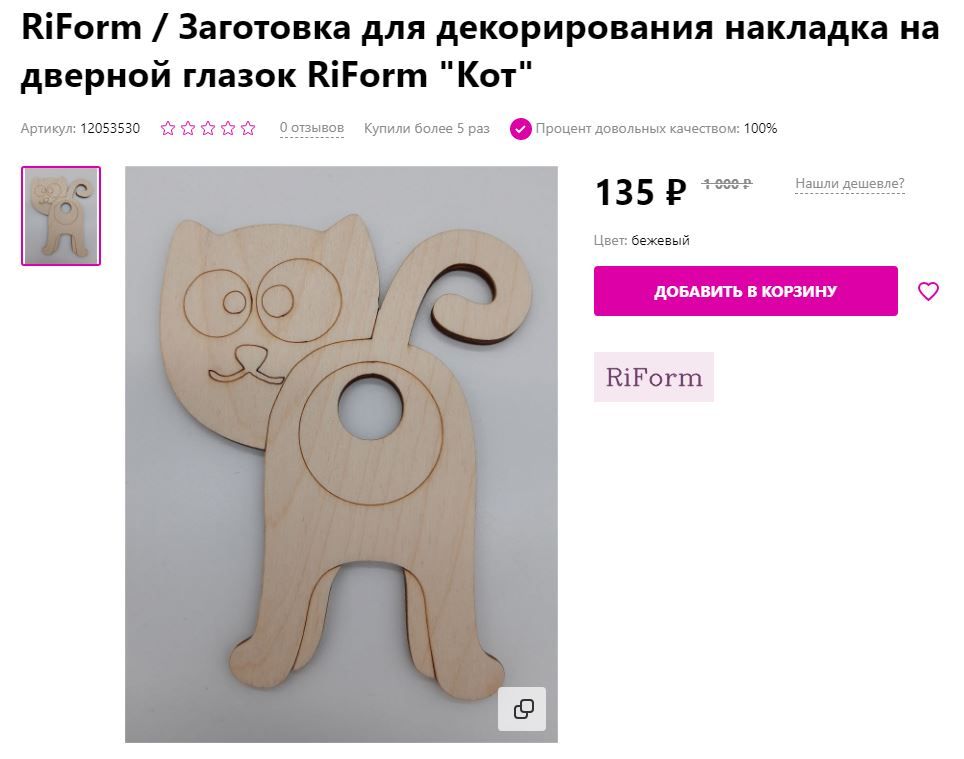Click the Цвет: бежевый color label

tap(641, 240)
